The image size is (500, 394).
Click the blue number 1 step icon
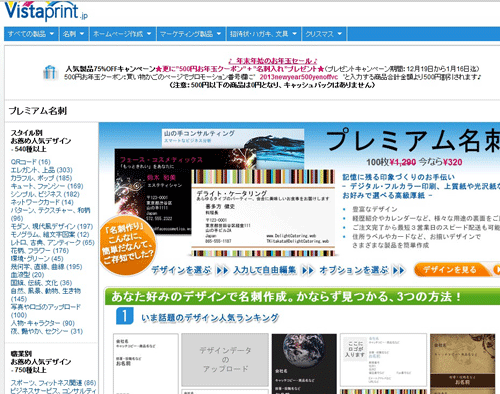coord(125,316)
